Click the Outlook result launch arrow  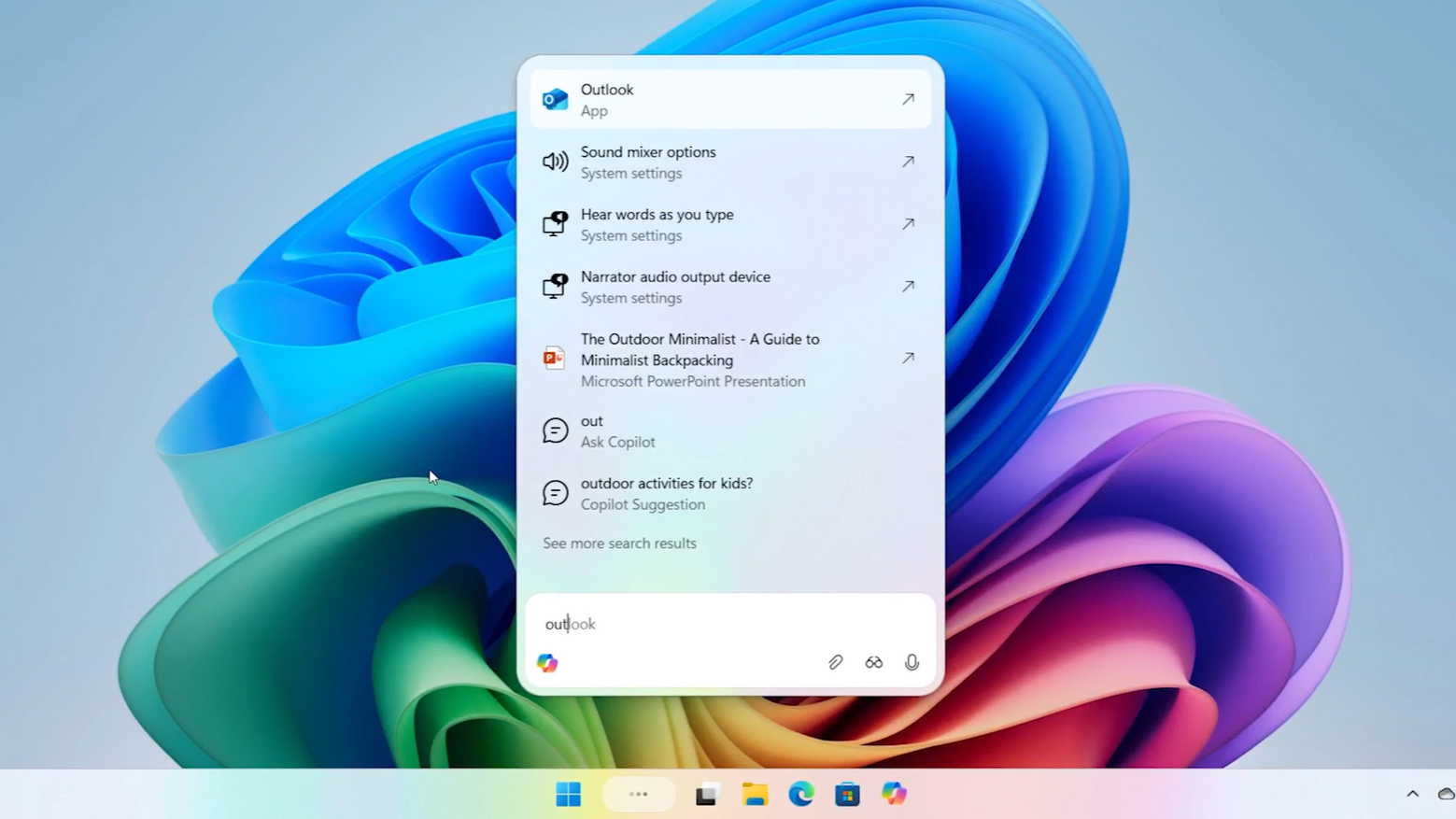point(907,98)
